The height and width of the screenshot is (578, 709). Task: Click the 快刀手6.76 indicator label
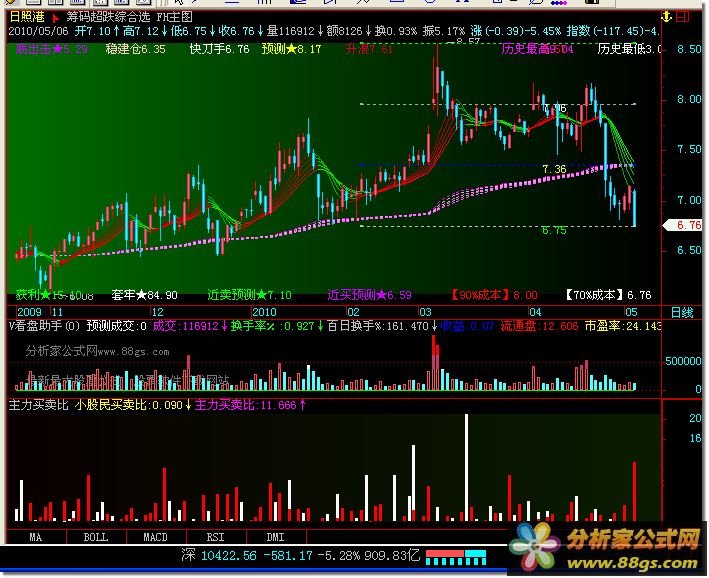pyautogui.click(x=219, y=49)
